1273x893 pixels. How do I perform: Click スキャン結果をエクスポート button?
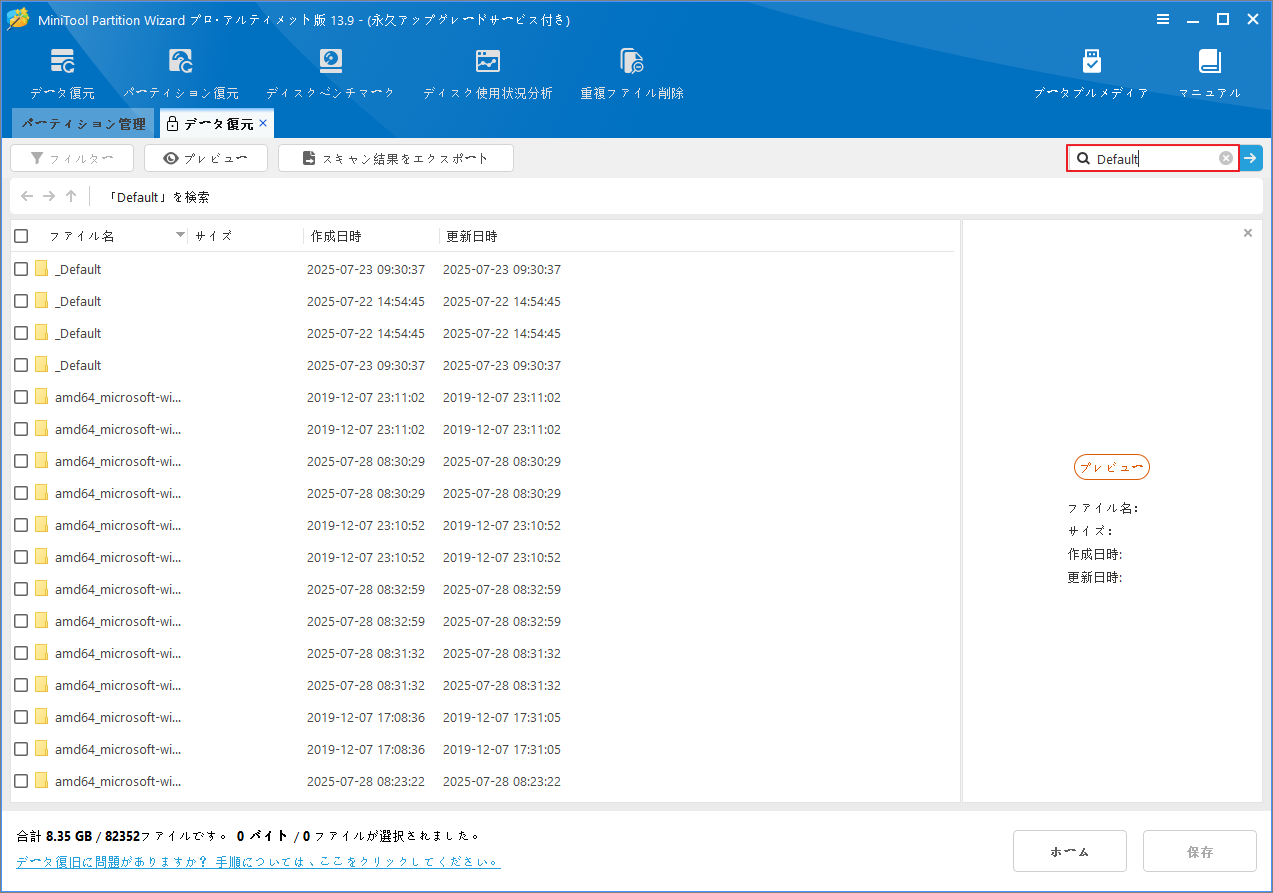coord(396,158)
